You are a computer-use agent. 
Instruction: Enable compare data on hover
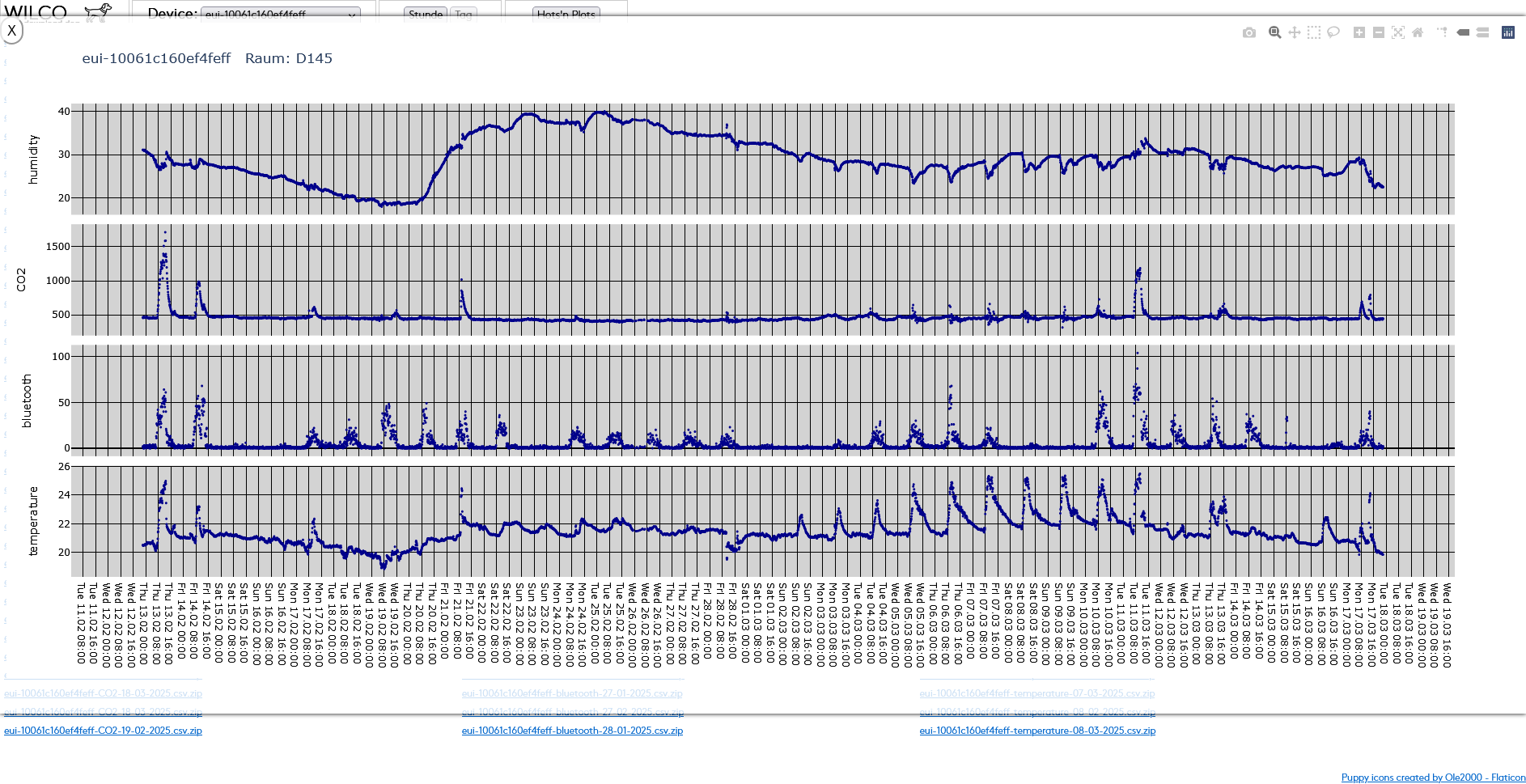pyautogui.click(x=1482, y=32)
